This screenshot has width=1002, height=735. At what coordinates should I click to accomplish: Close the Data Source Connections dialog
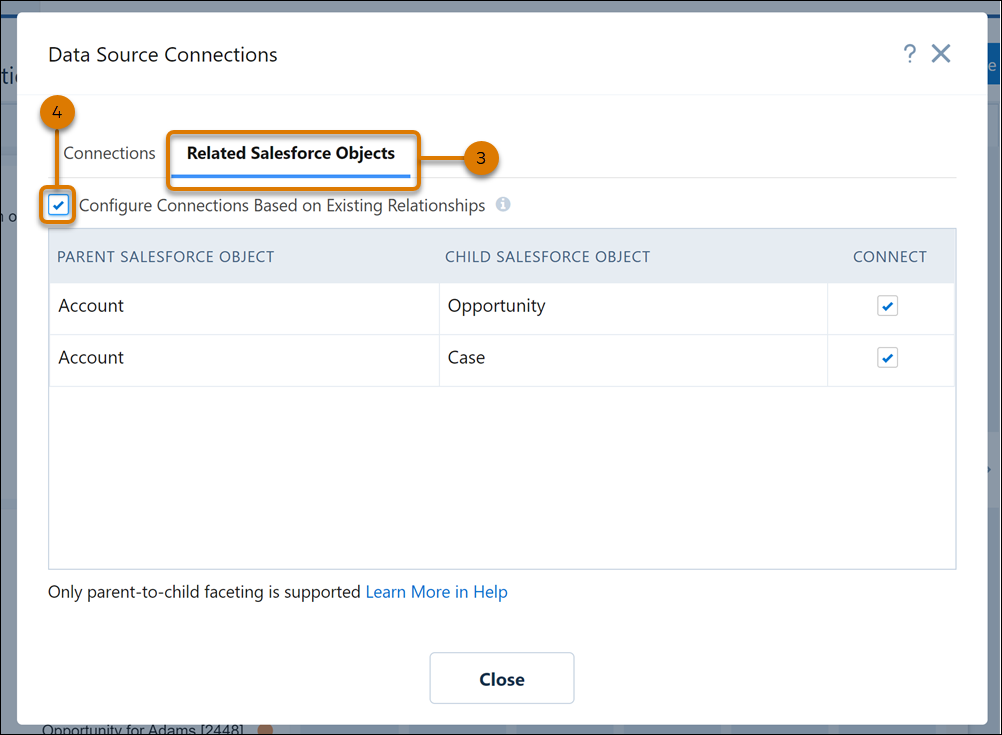[x=941, y=54]
